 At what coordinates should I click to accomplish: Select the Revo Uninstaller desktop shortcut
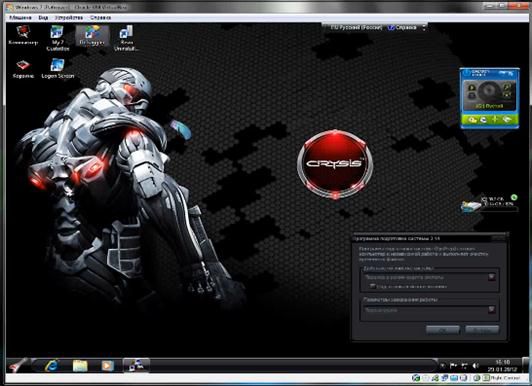click(x=126, y=38)
